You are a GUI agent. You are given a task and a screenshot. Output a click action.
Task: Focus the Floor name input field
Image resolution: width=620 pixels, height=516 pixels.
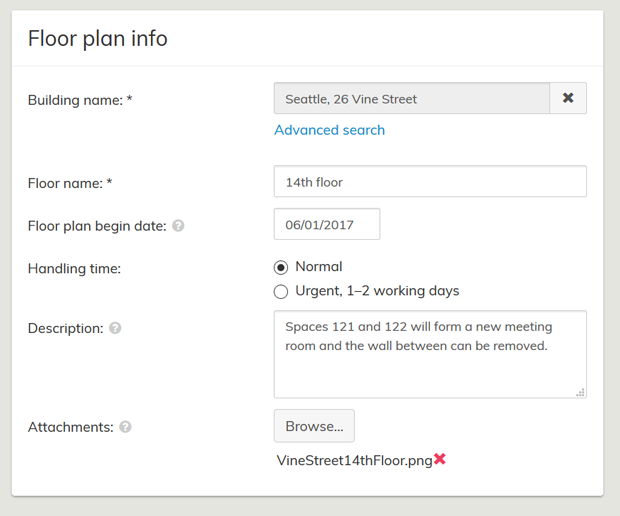(x=430, y=182)
